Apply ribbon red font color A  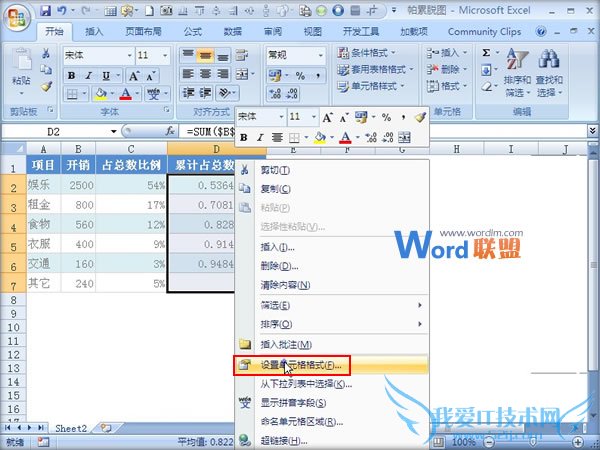tap(126, 93)
